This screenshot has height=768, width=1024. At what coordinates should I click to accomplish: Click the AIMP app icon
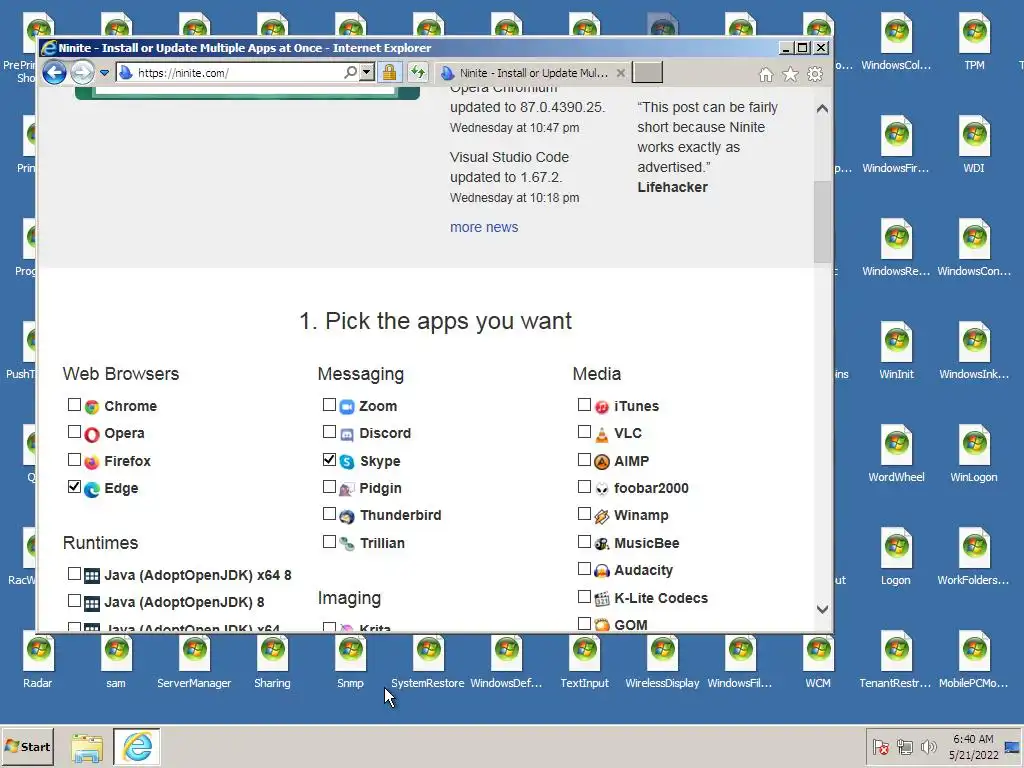coord(601,462)
